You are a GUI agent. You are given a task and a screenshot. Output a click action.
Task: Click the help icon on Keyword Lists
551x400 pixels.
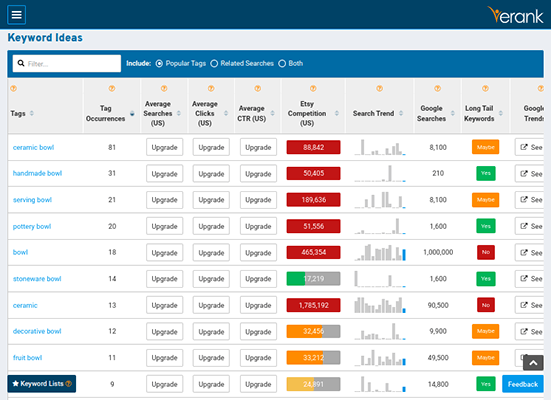pos(69,383)
